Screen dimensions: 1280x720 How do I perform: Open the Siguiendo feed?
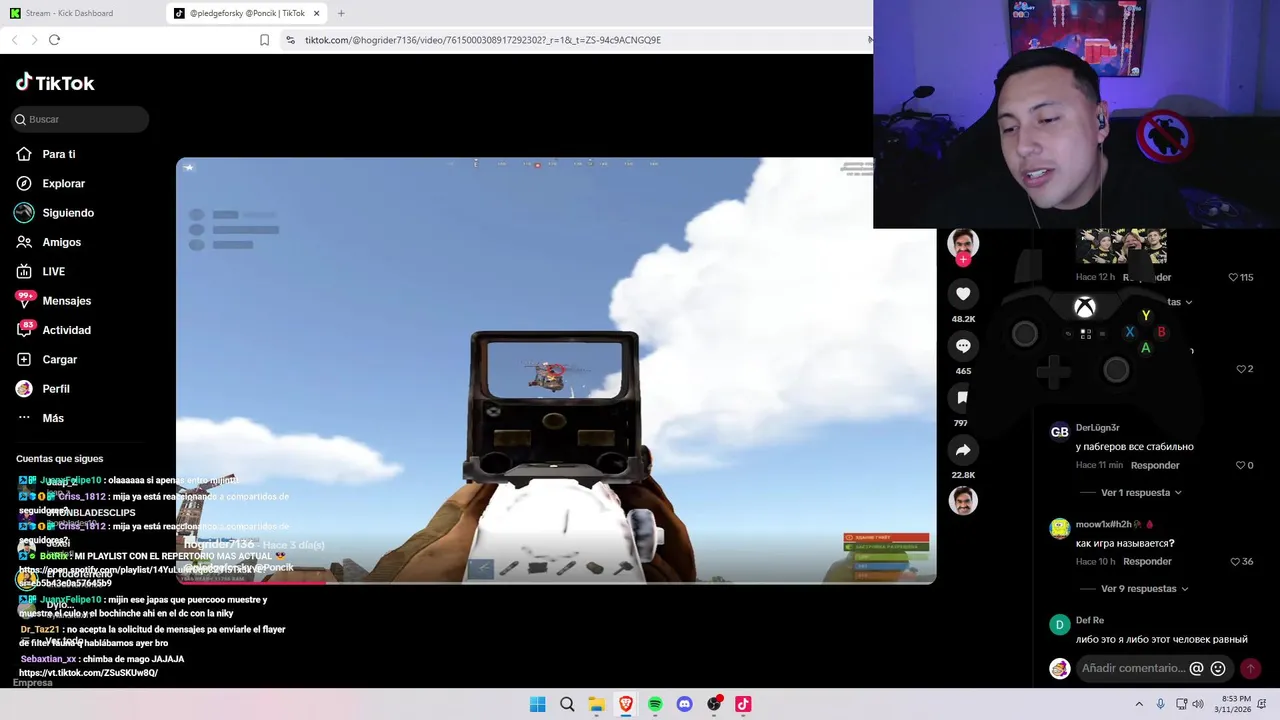(x=54, y=213)
